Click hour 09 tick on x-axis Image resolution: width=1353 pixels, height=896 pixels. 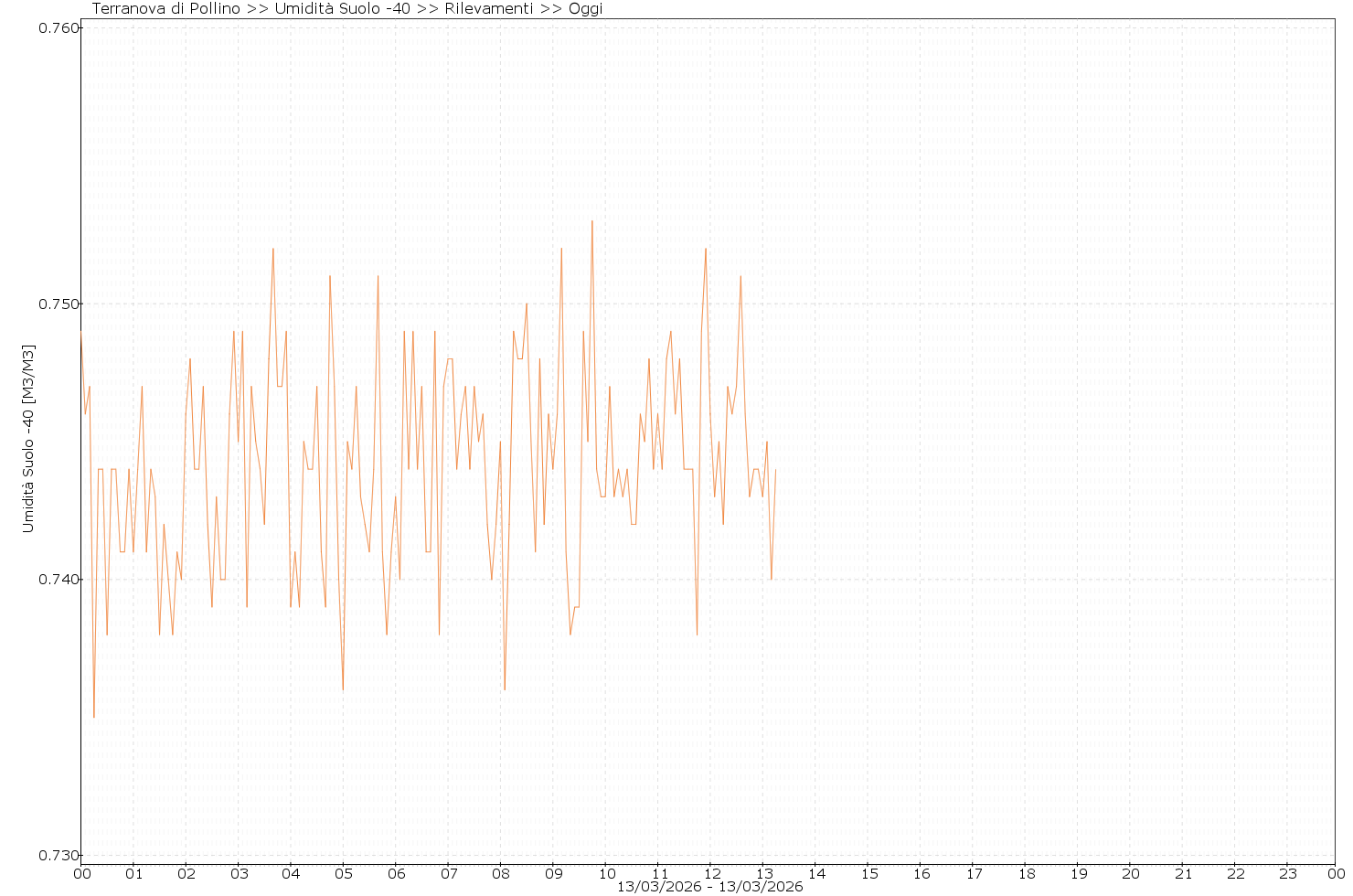click(x=553, y=873)
